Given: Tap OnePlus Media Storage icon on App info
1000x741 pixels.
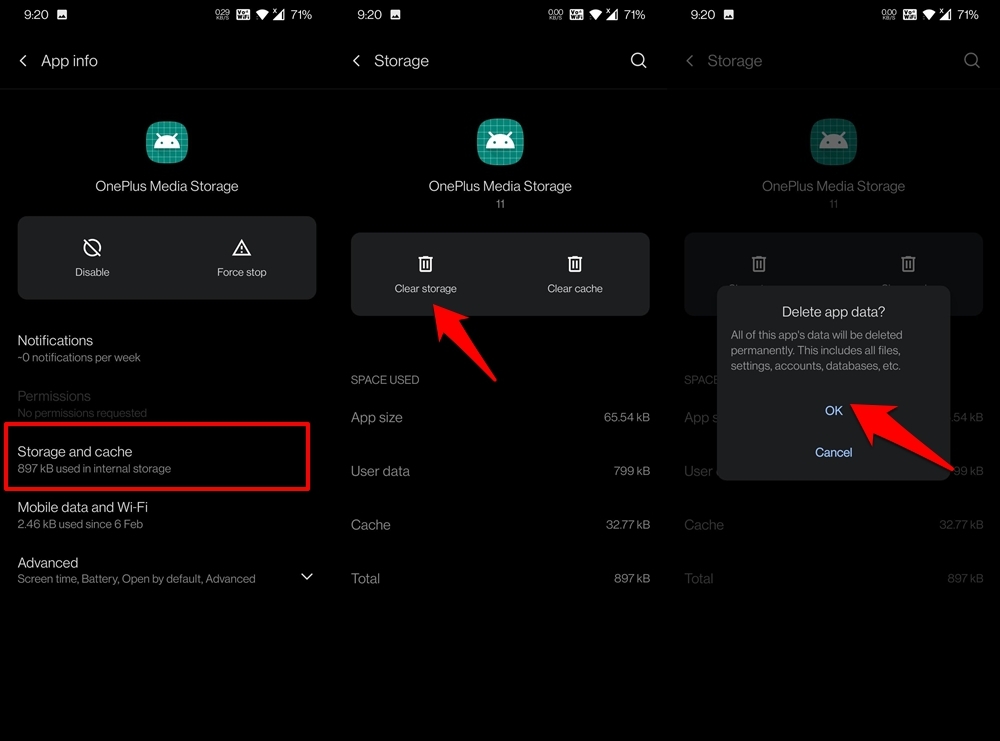Looking at the screenshot, I should click(x=166, y=142).
